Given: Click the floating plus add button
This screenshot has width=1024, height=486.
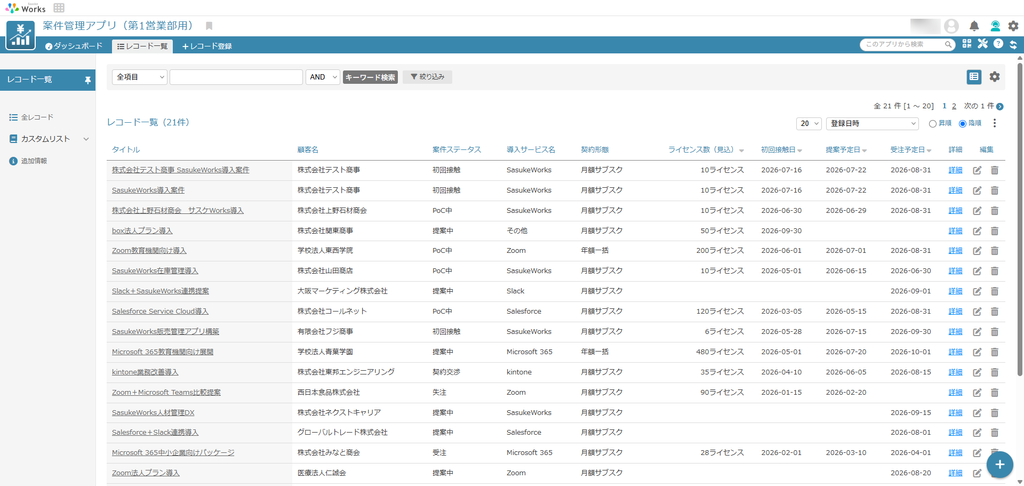Looking at the screenshot, I should tap(999, 463).
